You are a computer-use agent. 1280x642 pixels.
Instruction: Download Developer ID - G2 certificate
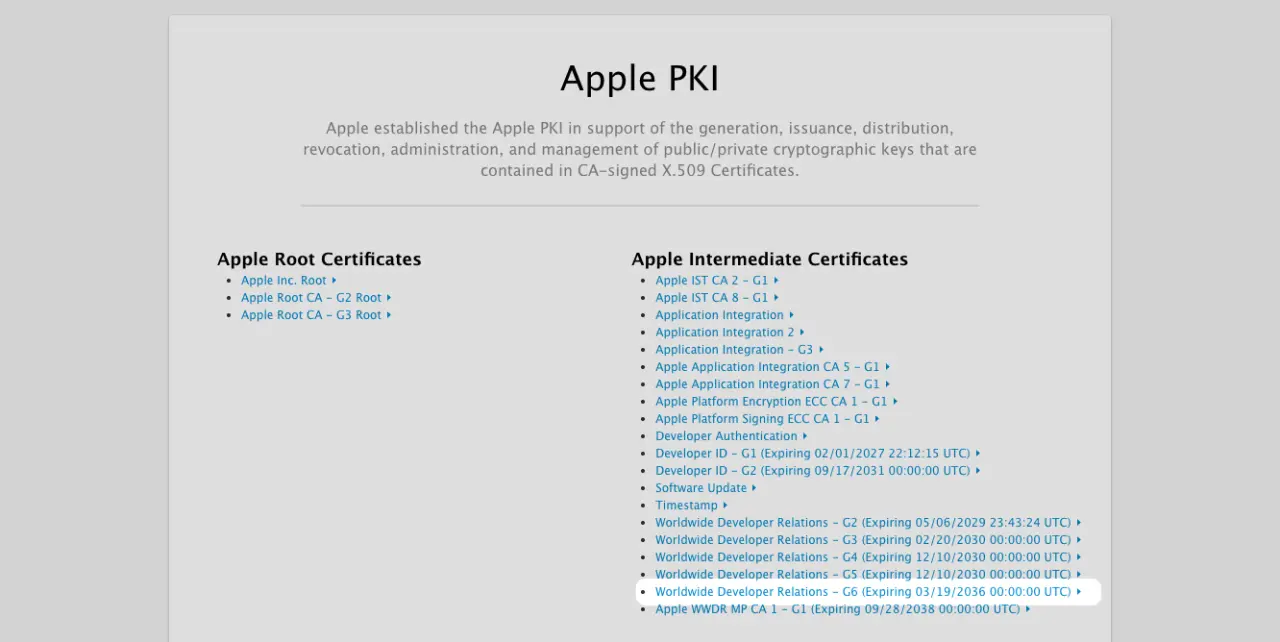point(818,471)
